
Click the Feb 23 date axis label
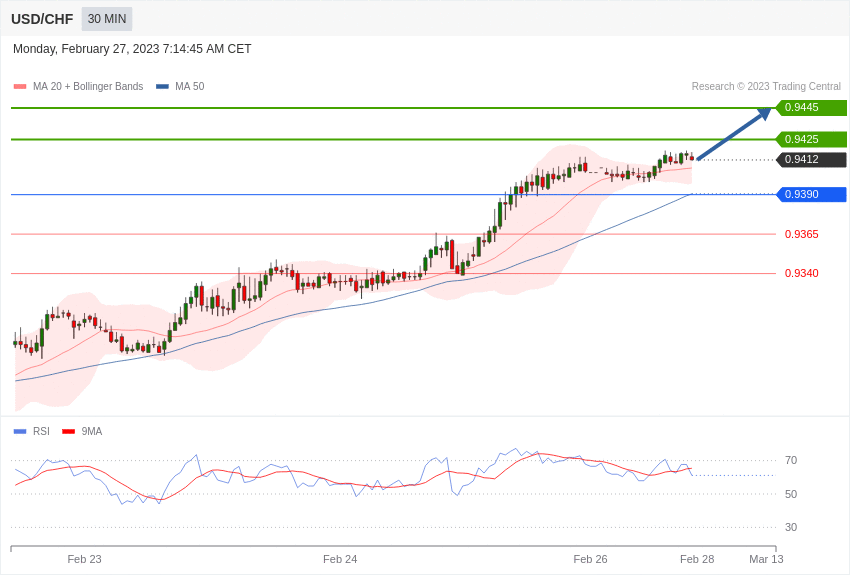pyautogui.click(x=85, y=559)
